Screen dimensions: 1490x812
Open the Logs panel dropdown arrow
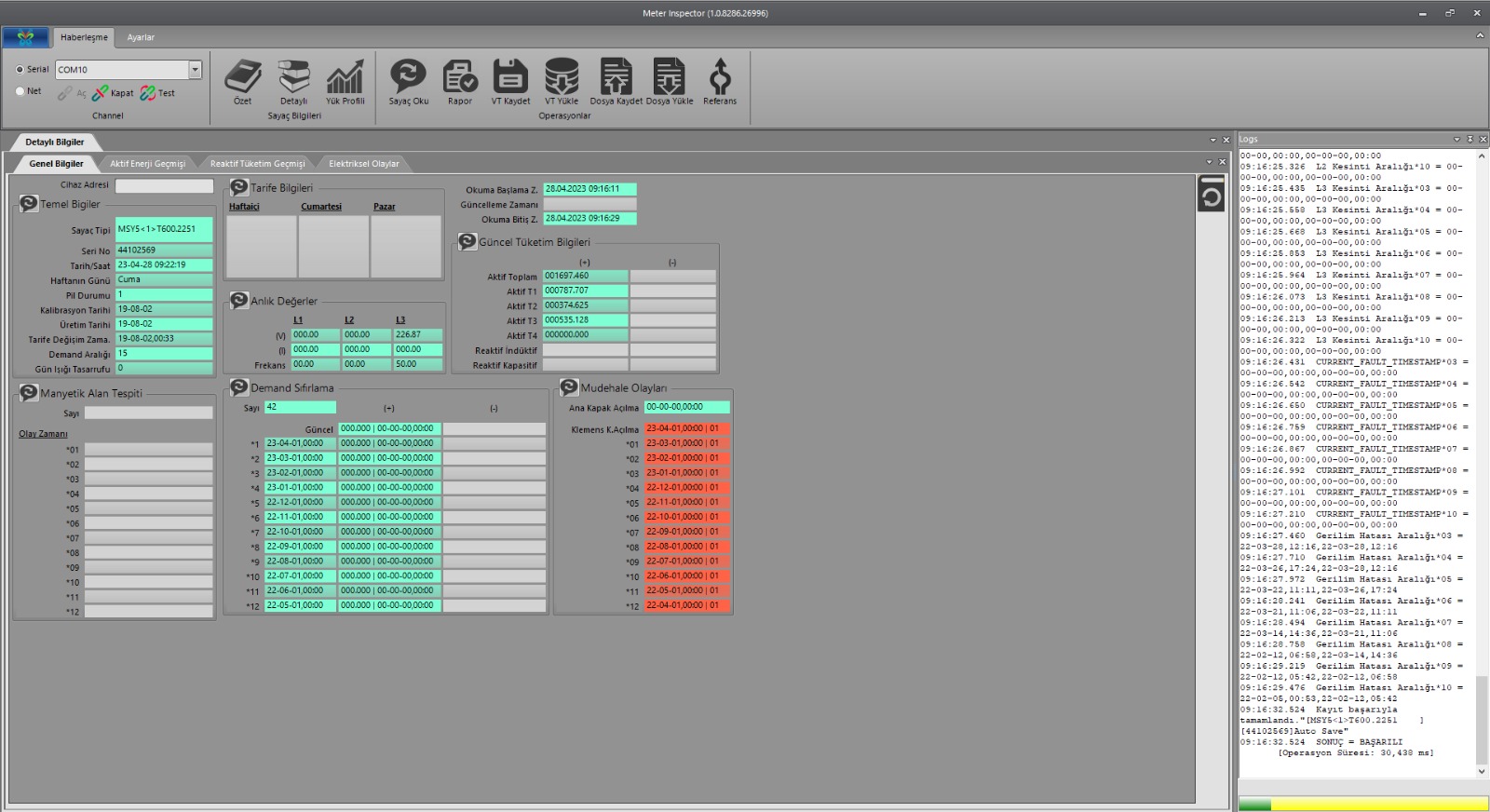point(1456,140)
